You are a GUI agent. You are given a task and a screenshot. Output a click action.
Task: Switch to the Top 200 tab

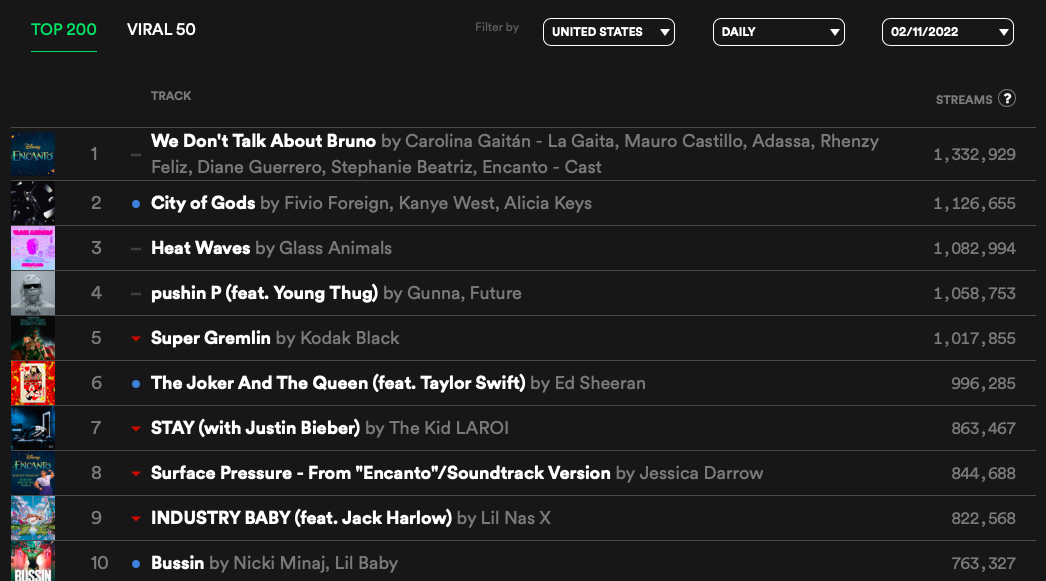pos(64,29)
